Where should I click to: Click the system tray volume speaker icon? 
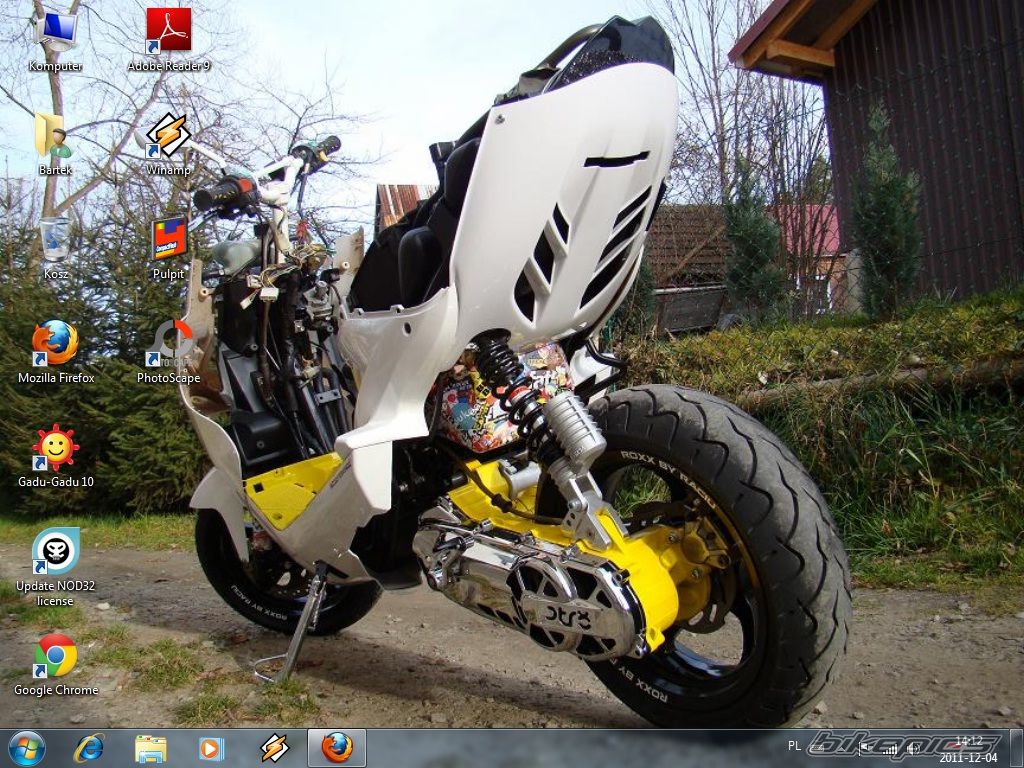click(x=912, y=748)
